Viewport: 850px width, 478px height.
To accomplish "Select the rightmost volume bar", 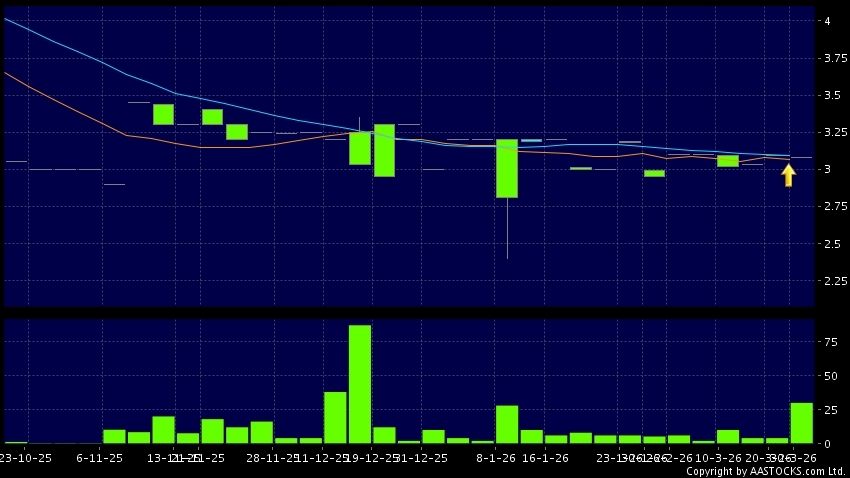I will [x=801, y=423].
